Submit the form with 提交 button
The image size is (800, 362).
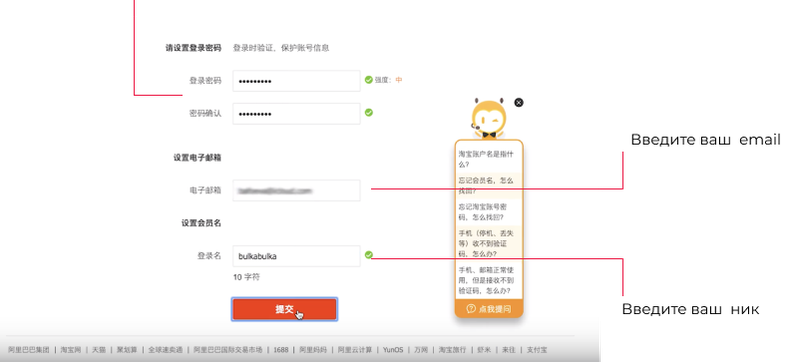[x=284, y=309]
